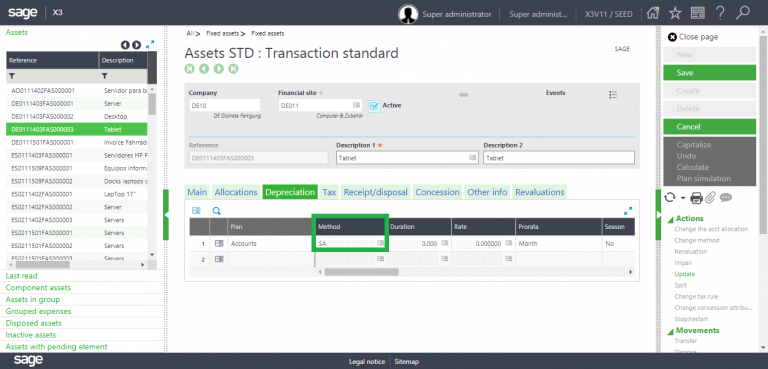
Task: Click next page arrow in Assets list
Action: point(137,45)
